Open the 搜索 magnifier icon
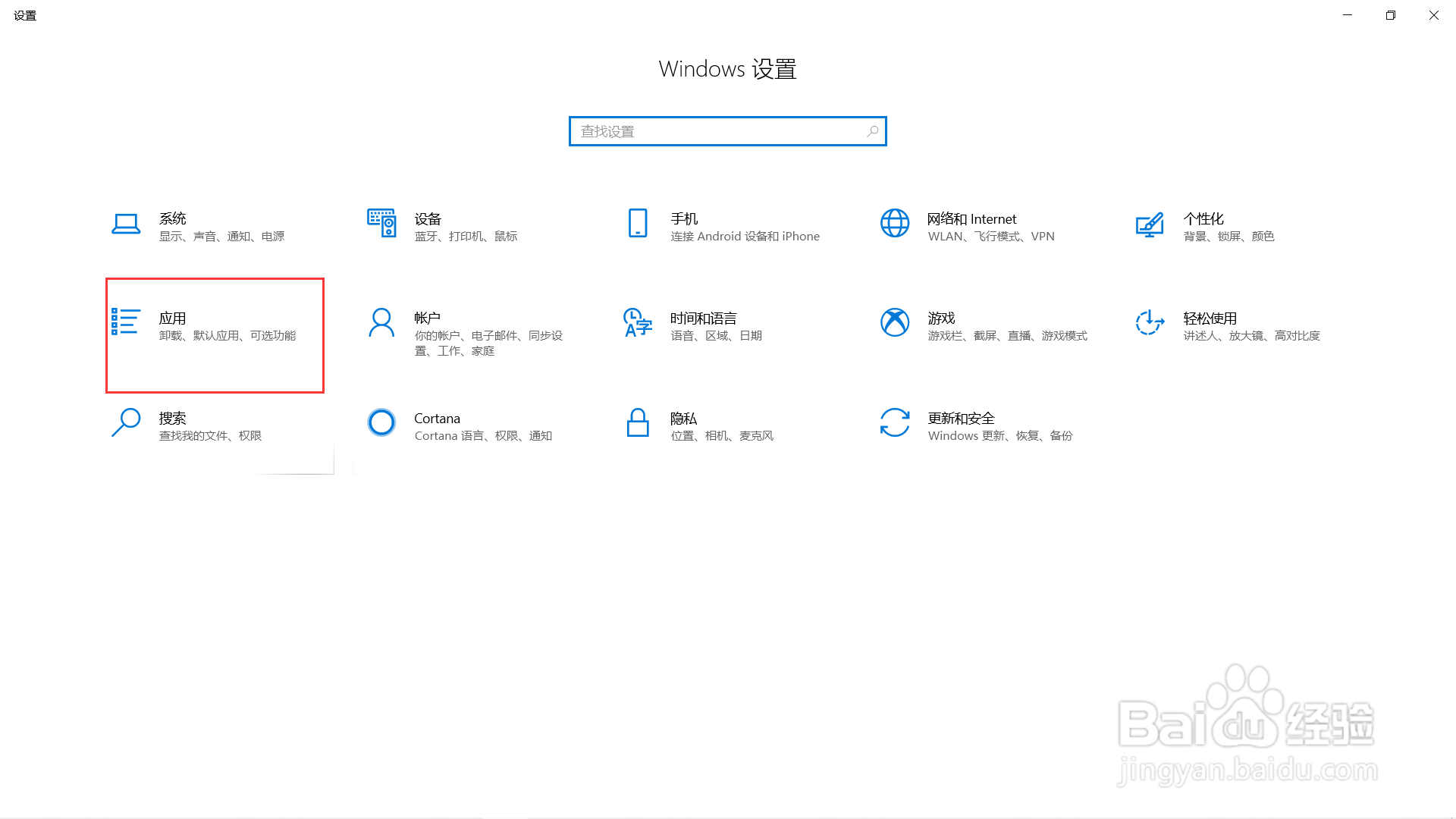 click(x=126, y=423)
